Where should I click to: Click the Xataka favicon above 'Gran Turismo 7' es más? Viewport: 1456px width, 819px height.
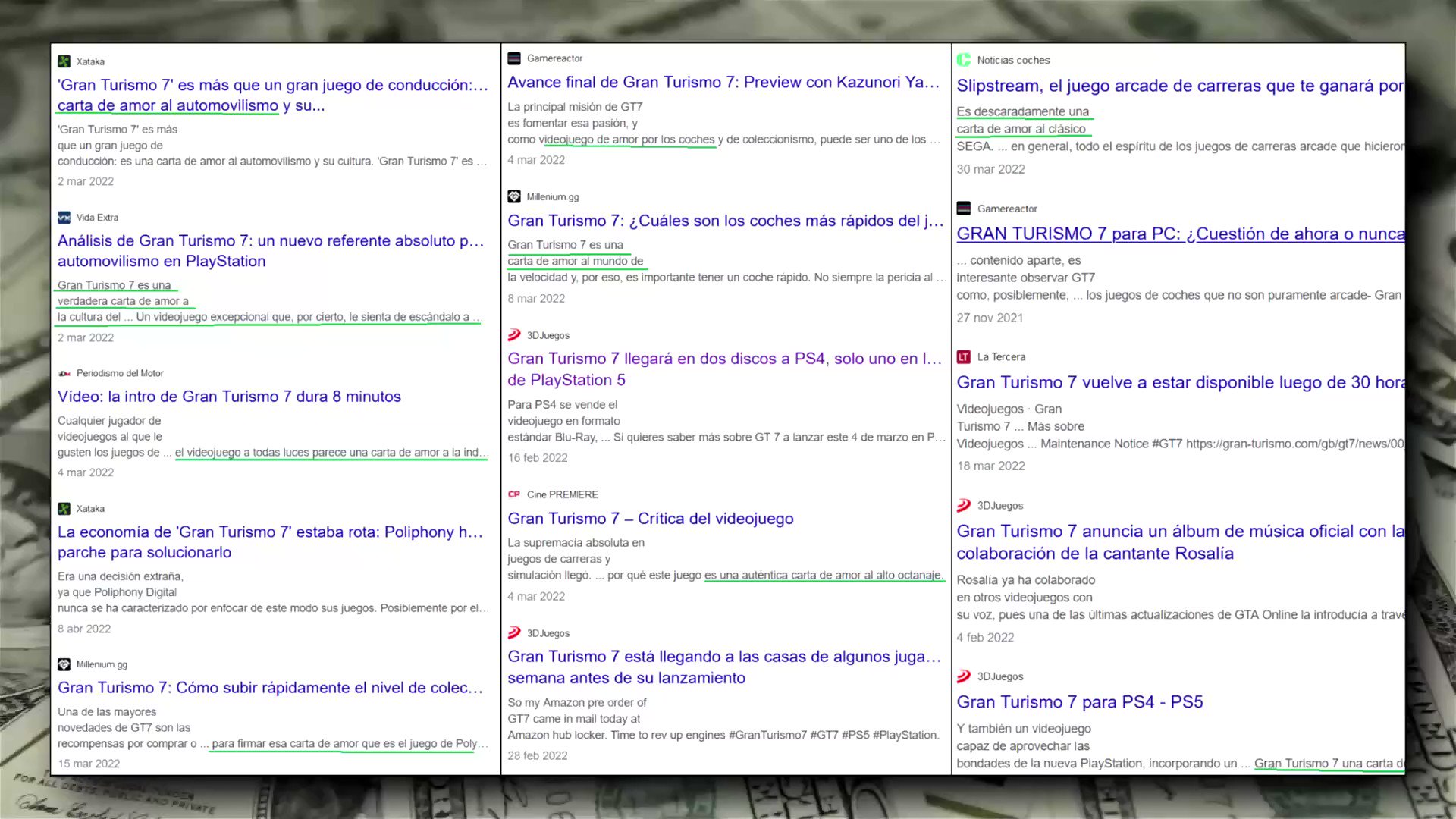click(64, 61)
